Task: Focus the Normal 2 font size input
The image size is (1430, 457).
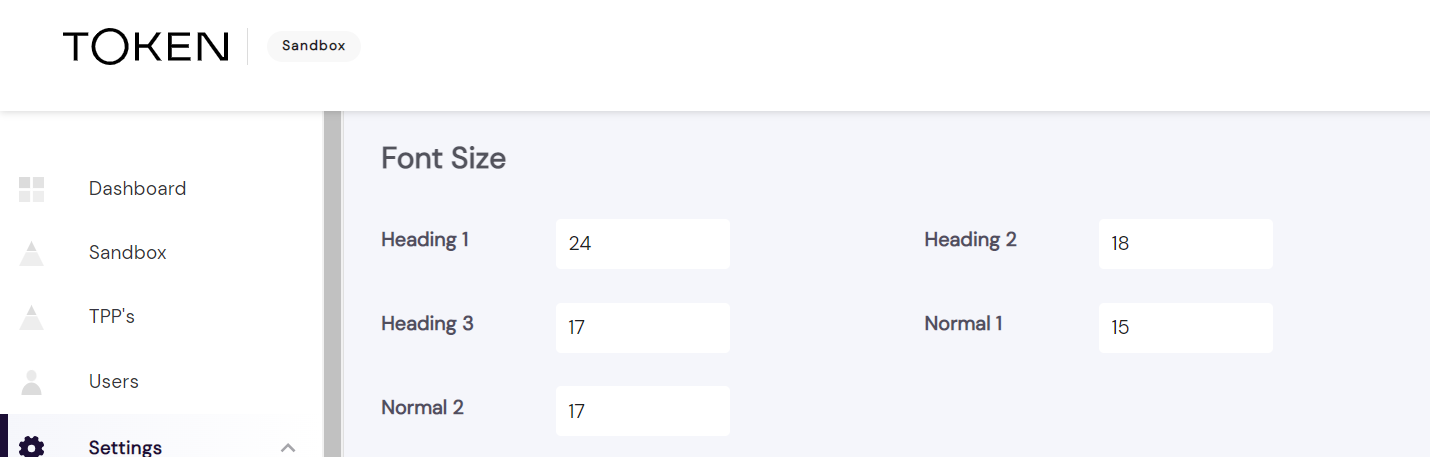Action: point(642,411)
